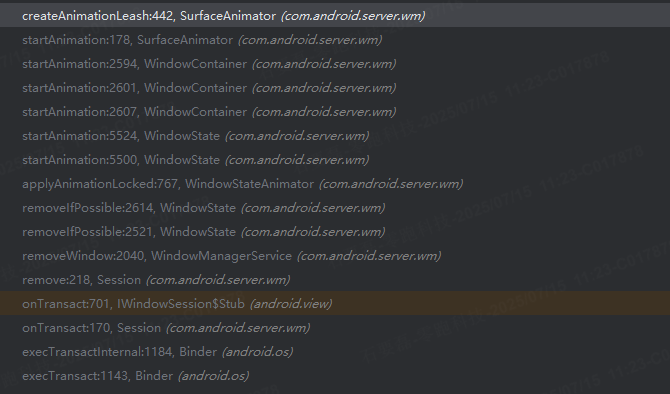Select the removeIfPossible:2521 WindowState frame

point(335,232)
